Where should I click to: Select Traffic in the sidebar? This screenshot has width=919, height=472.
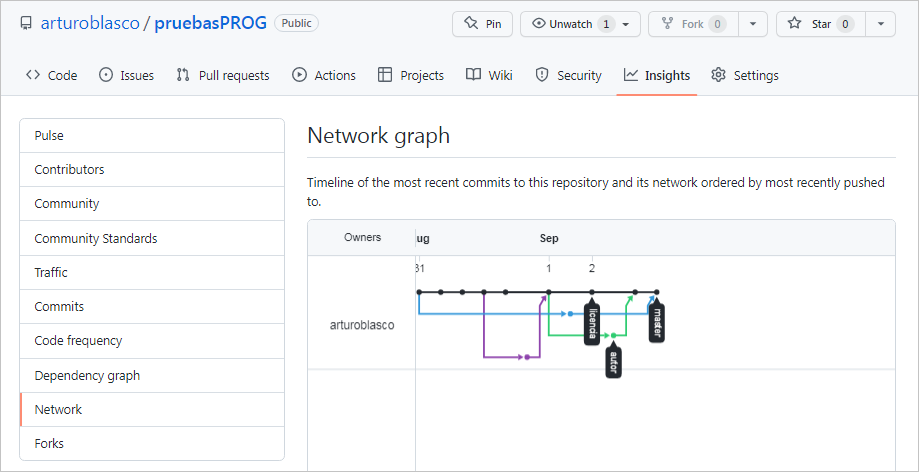point(152,272)
